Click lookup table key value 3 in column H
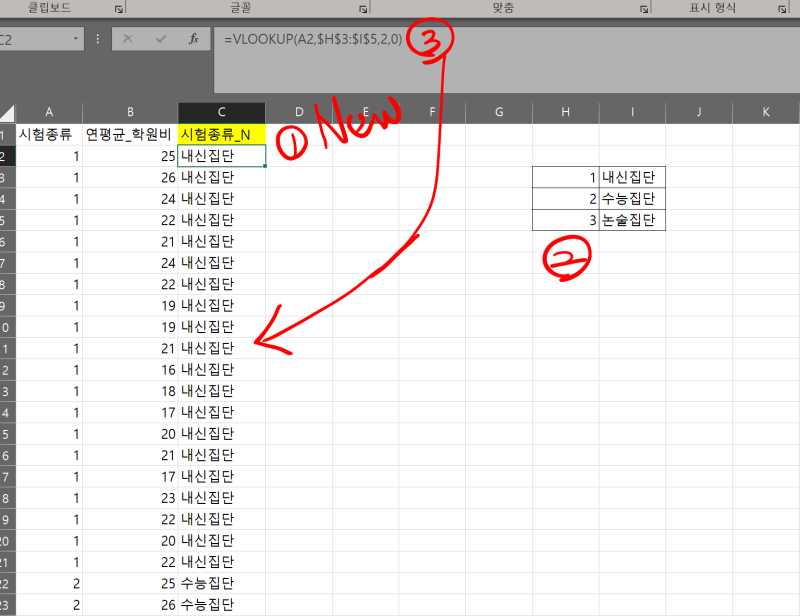Image resolution: width=800 pixels, height=616 pixels. click(x=565, y=220)
